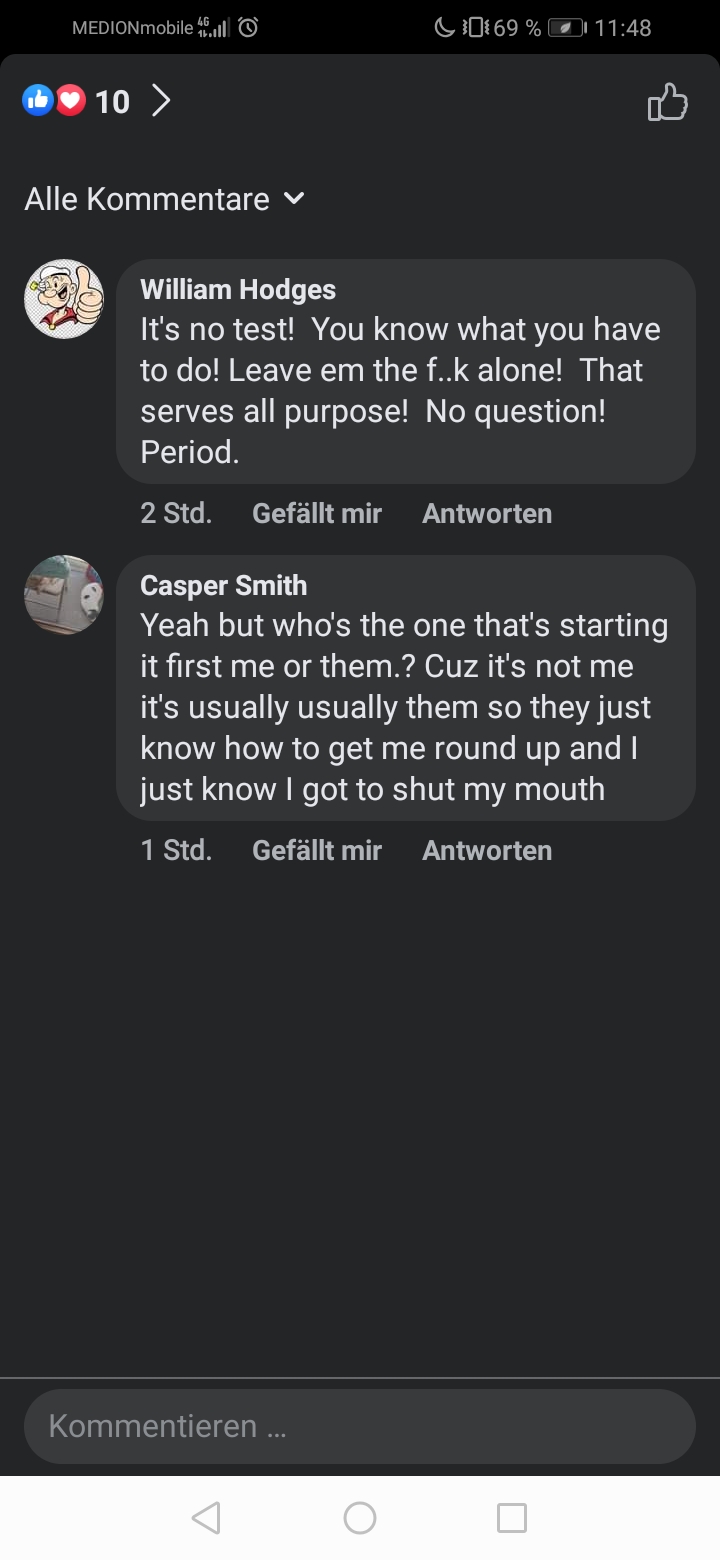This screenshot has height=1560, width=720.
Task: Open Casper Smith's profile picture
Action: 64,595
